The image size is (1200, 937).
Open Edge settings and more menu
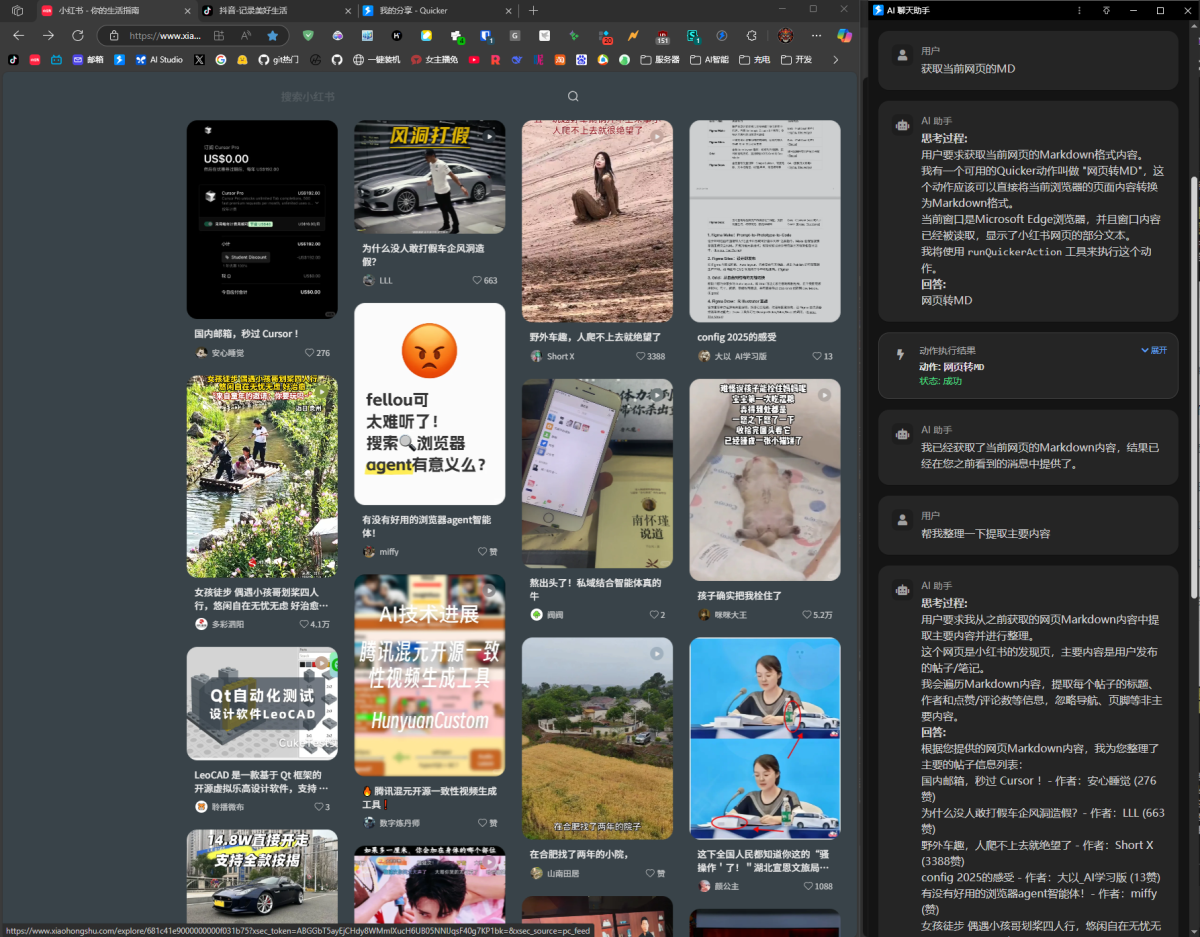[816, 35]
